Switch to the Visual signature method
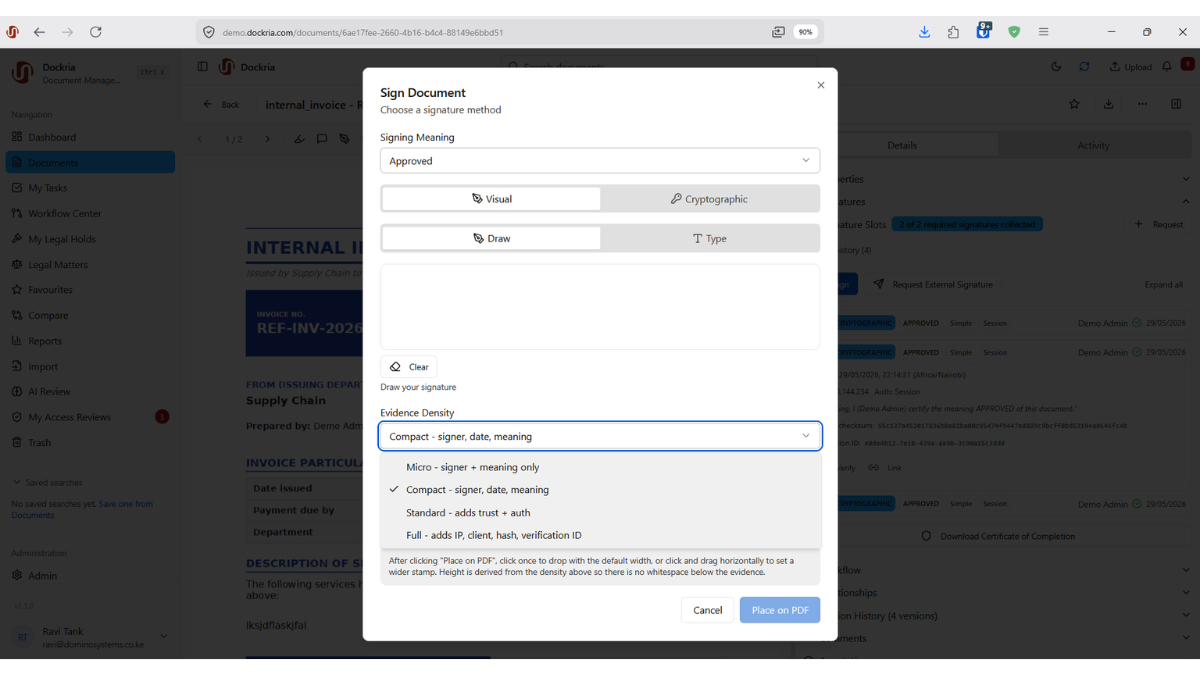Viewport: 1200px width, 675px height. (x=491, y=199)
